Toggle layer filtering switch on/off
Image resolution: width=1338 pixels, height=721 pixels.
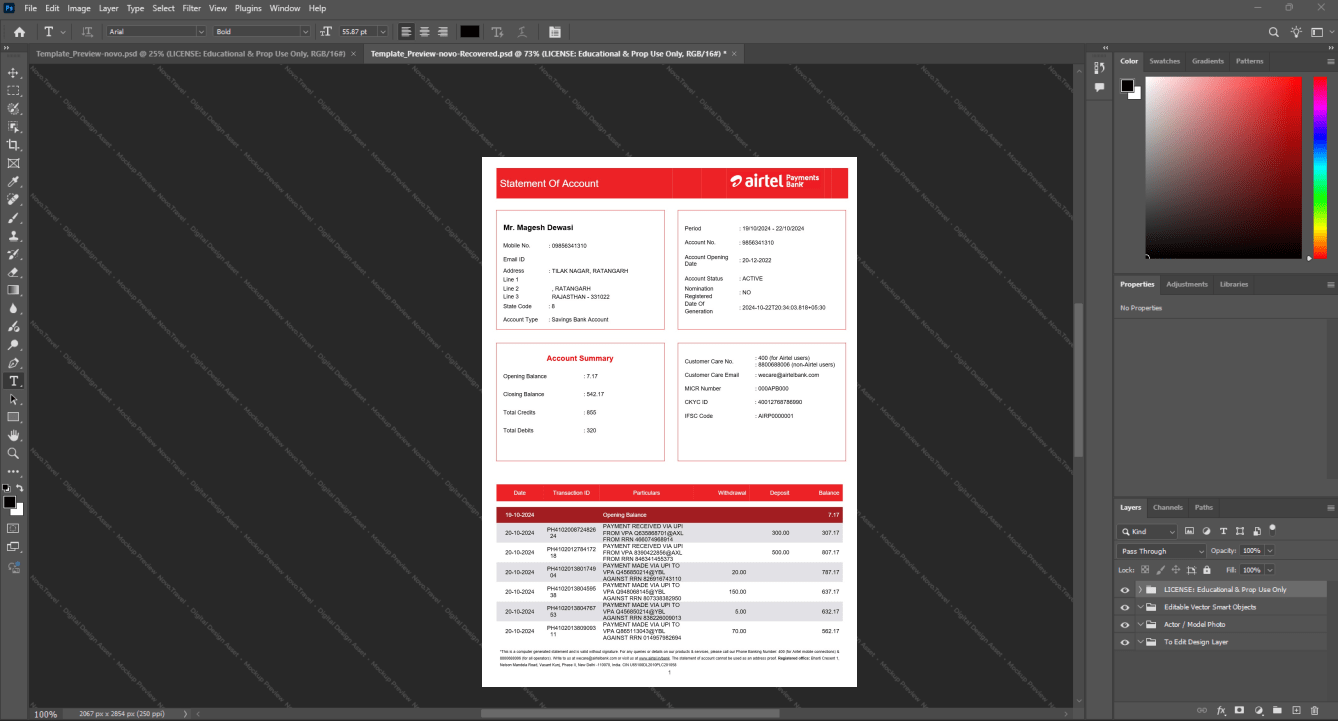(x=1273, y=529)
